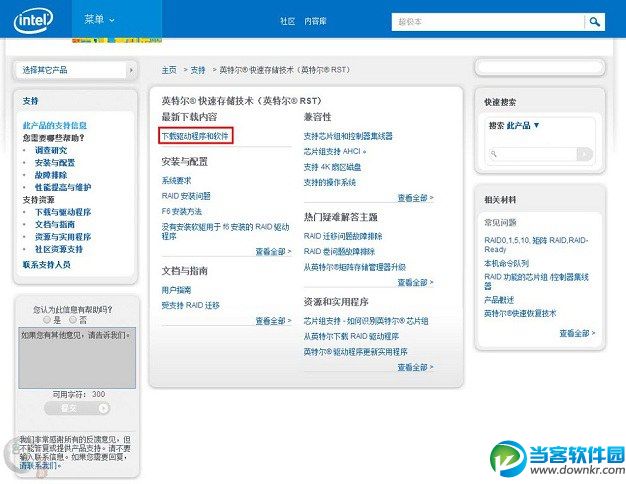626x484 pixels.
Task: Open 此产品的支持信息 sidebar link
Action: (55, 125)
